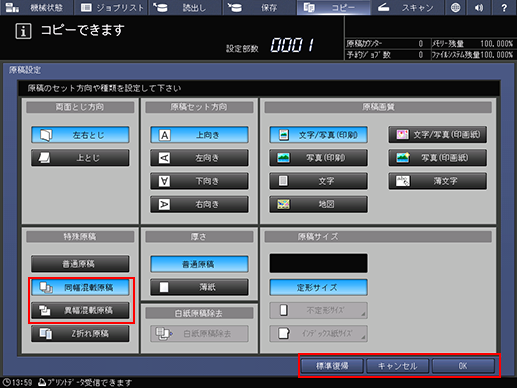Choose 左向き original orientation
517x388 pixels.
[199, 158]
